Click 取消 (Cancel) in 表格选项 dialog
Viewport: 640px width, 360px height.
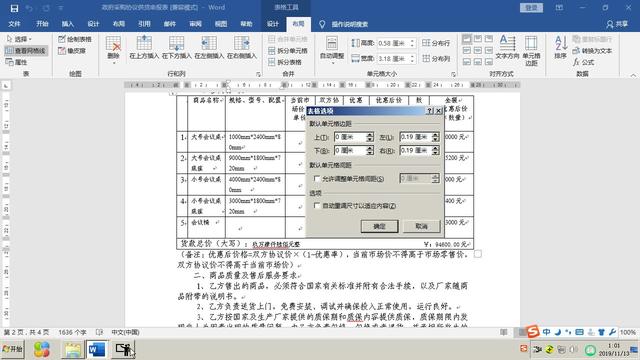coord(421,226)
